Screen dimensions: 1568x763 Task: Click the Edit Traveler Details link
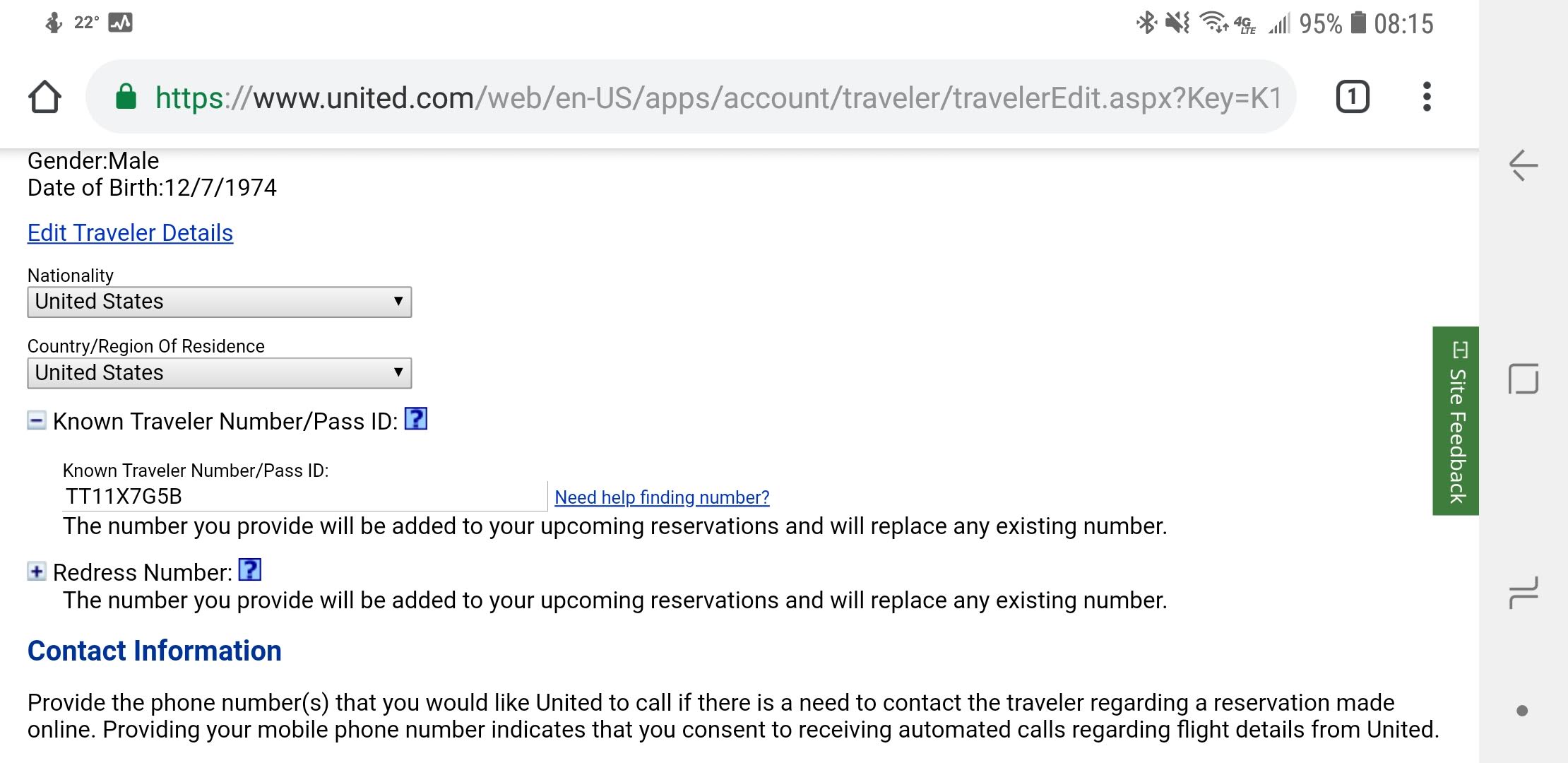pyautogui.click(x=130, y=233)
